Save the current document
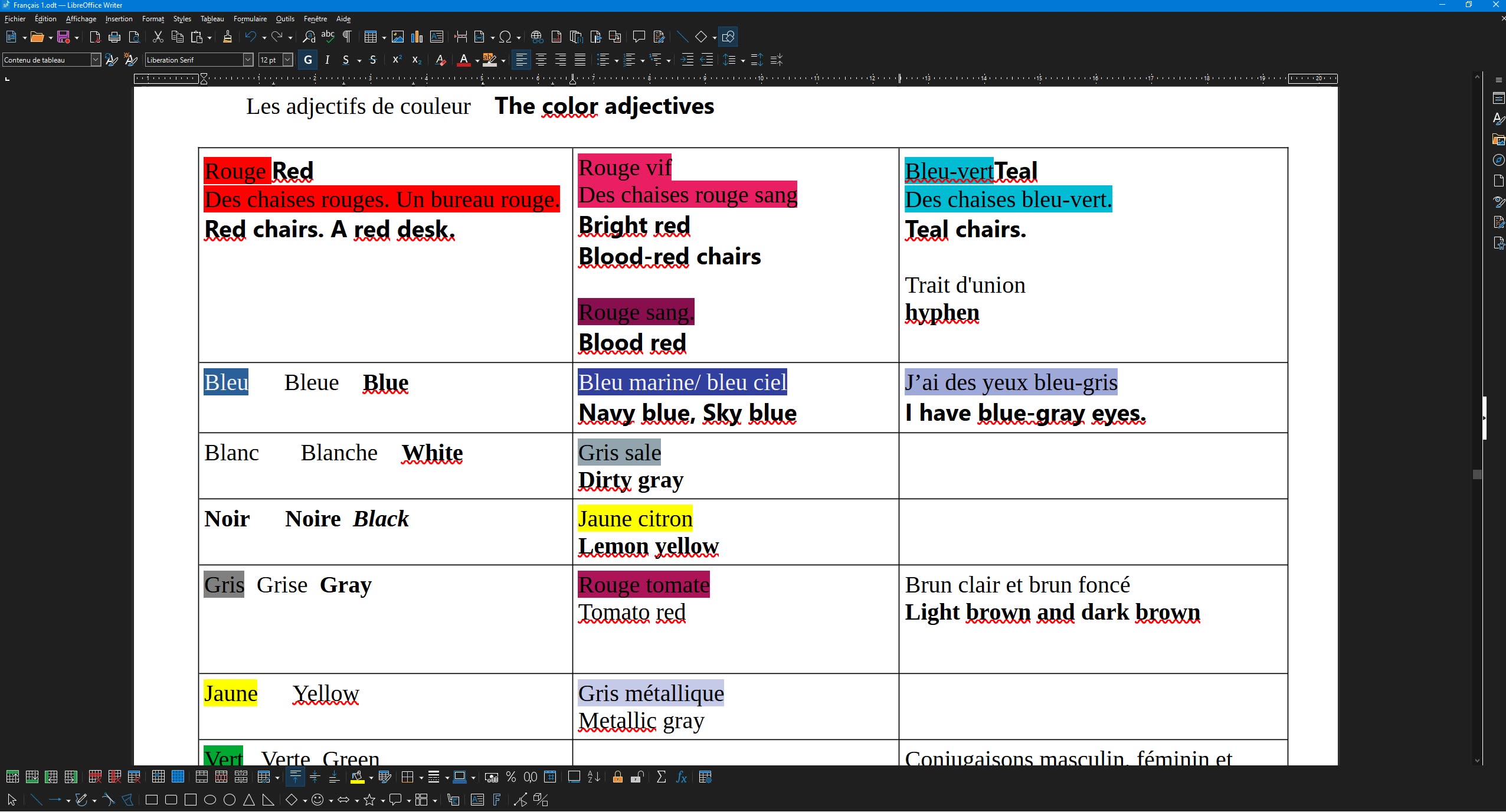Viewport: 1506px width, 812px height. 64,37
